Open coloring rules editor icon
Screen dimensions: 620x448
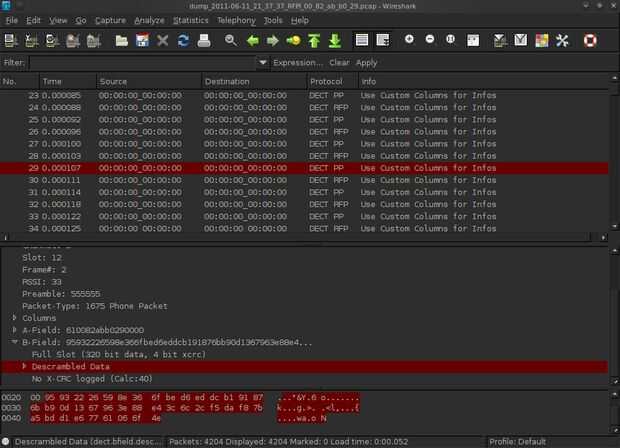coord(542,40)
